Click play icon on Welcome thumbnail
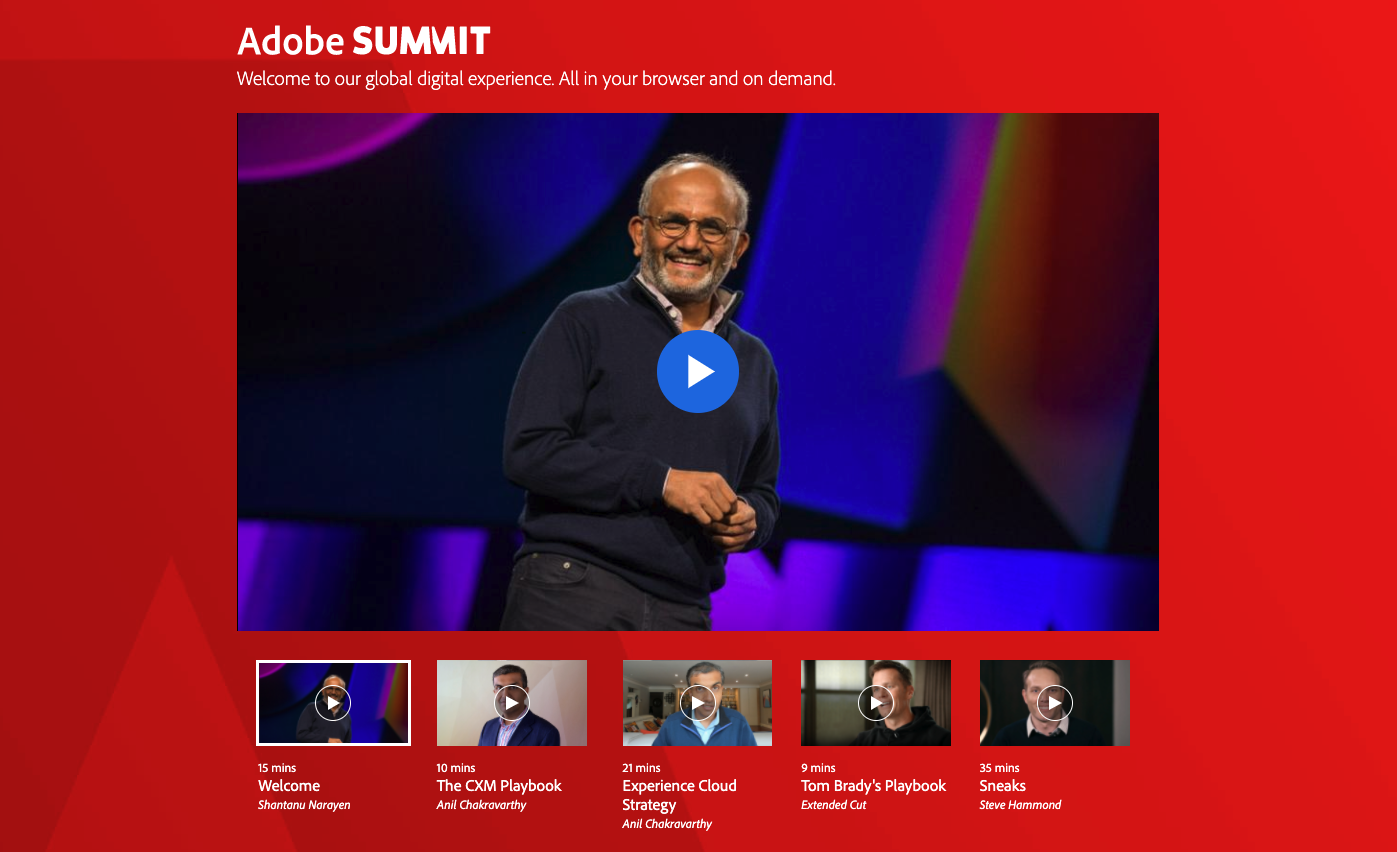 (x=333, y=703)
